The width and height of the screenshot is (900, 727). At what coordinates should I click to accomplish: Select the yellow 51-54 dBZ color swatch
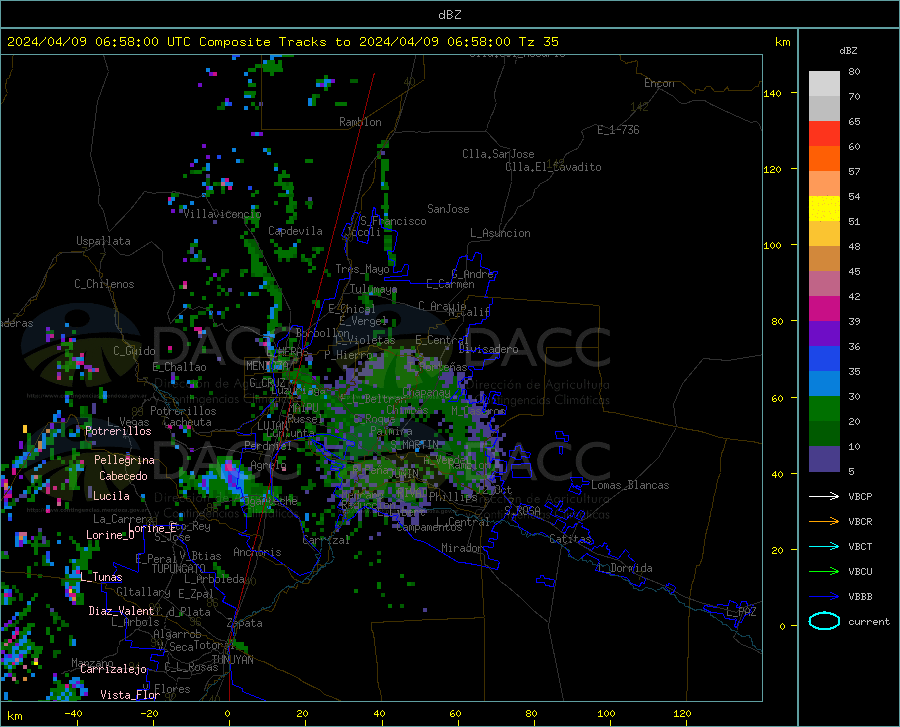point(824,209)
